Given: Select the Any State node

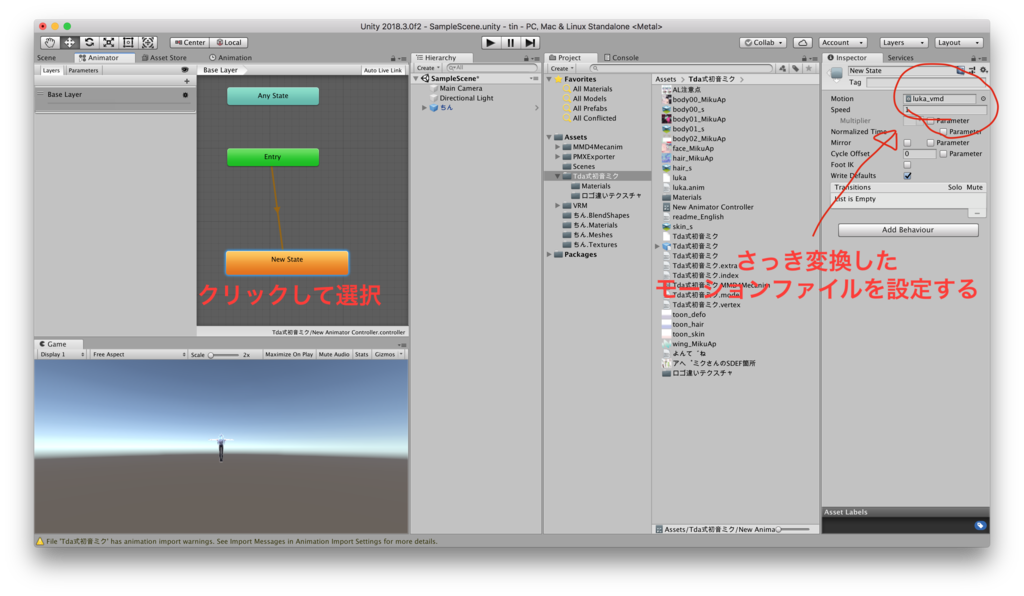Looking at the screenshot, I should coord(273,96).
